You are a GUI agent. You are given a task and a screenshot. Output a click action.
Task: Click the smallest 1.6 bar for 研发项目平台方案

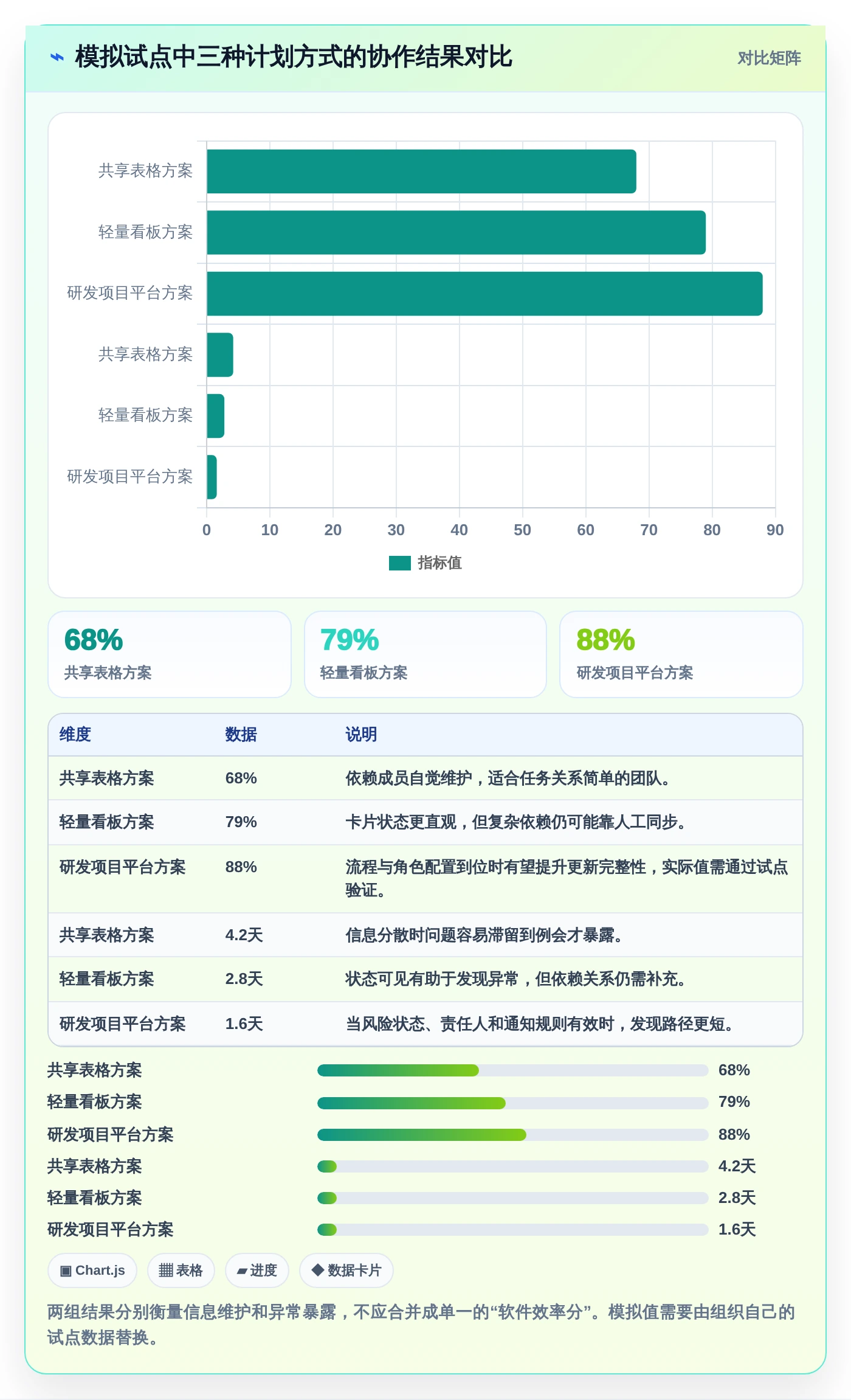(x=212, y=477)
